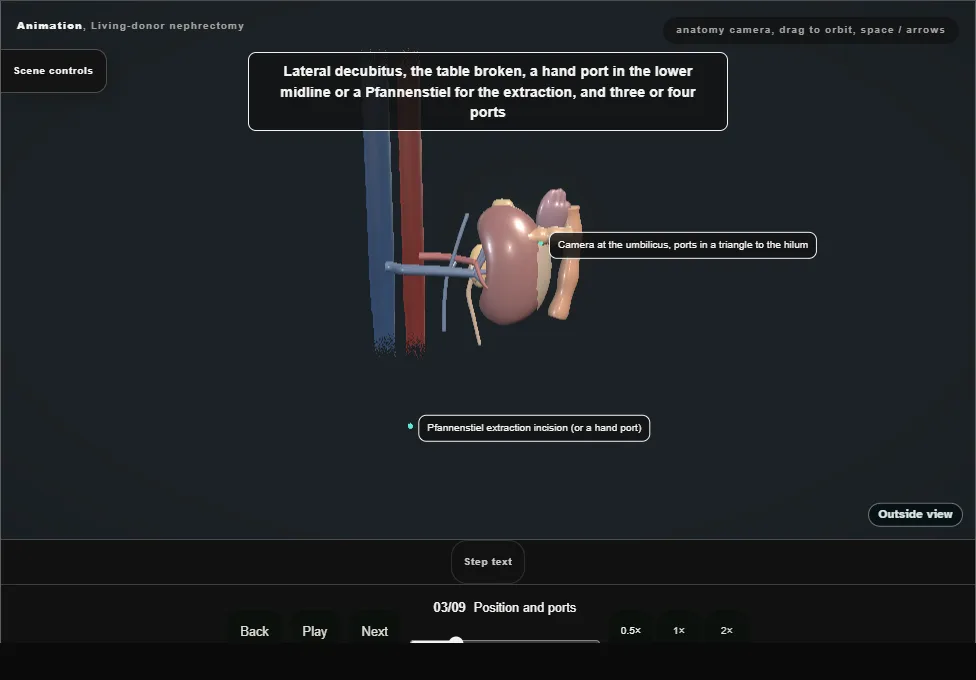Advance with the Next button

(x=375, y=631)
